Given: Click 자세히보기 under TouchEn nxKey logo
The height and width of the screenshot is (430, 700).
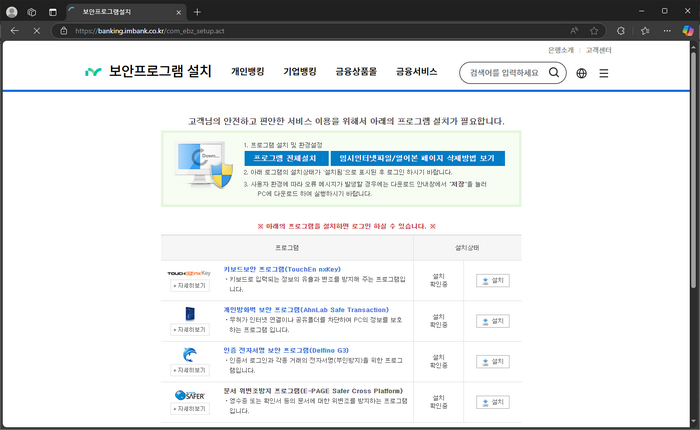Looking at the screenshot, I should [x=190, y=285].
